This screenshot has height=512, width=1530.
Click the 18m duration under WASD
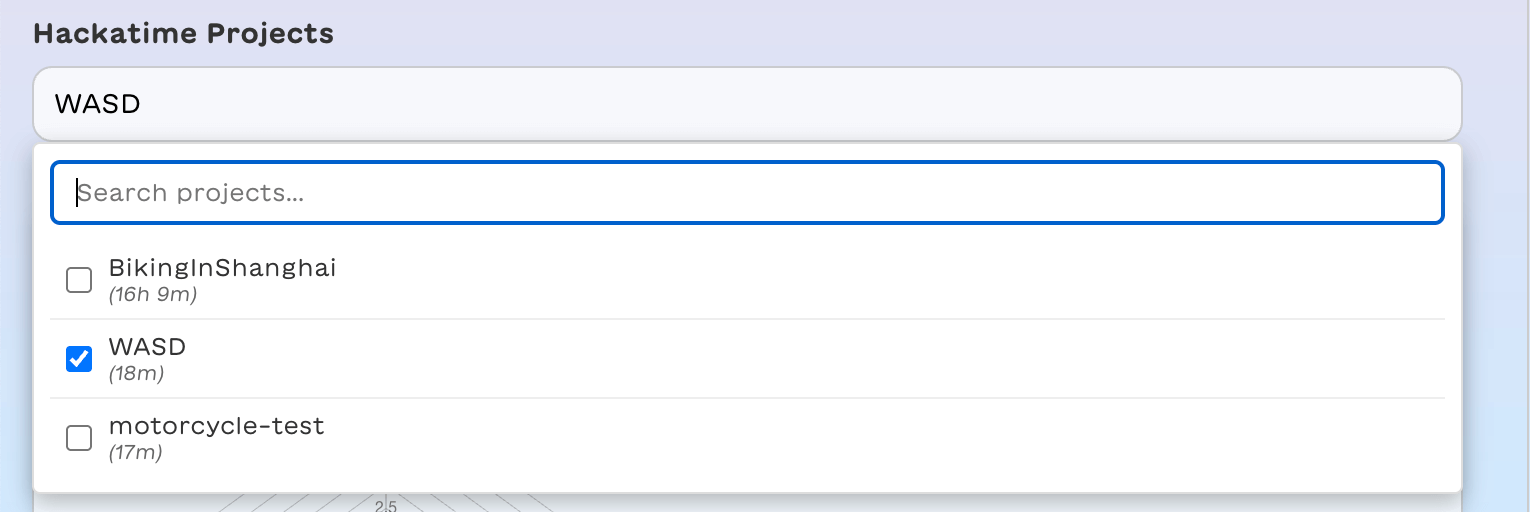(x=136, y=374)
